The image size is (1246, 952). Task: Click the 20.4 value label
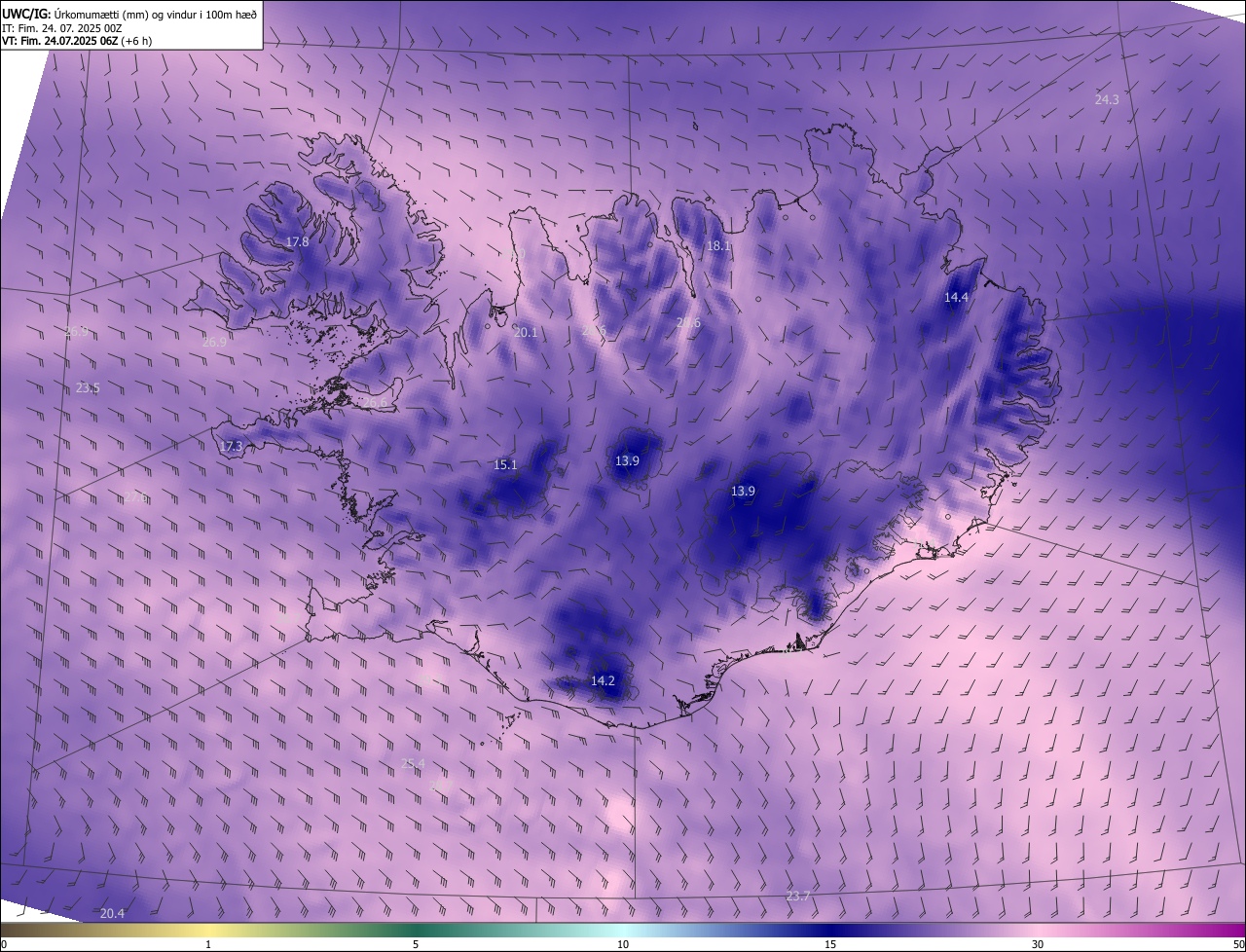pyautogui.click(x=112, y=913)
